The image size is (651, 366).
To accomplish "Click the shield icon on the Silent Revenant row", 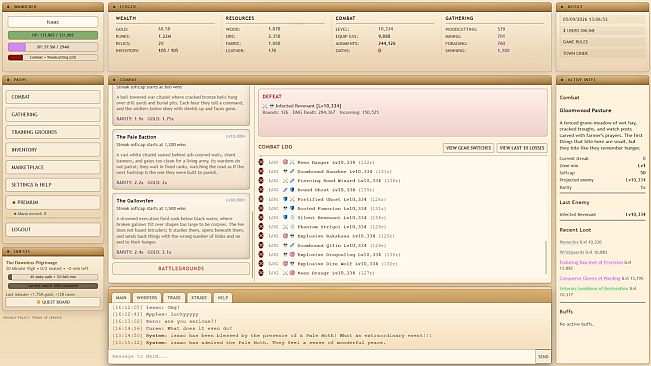I will pos(285,217).
